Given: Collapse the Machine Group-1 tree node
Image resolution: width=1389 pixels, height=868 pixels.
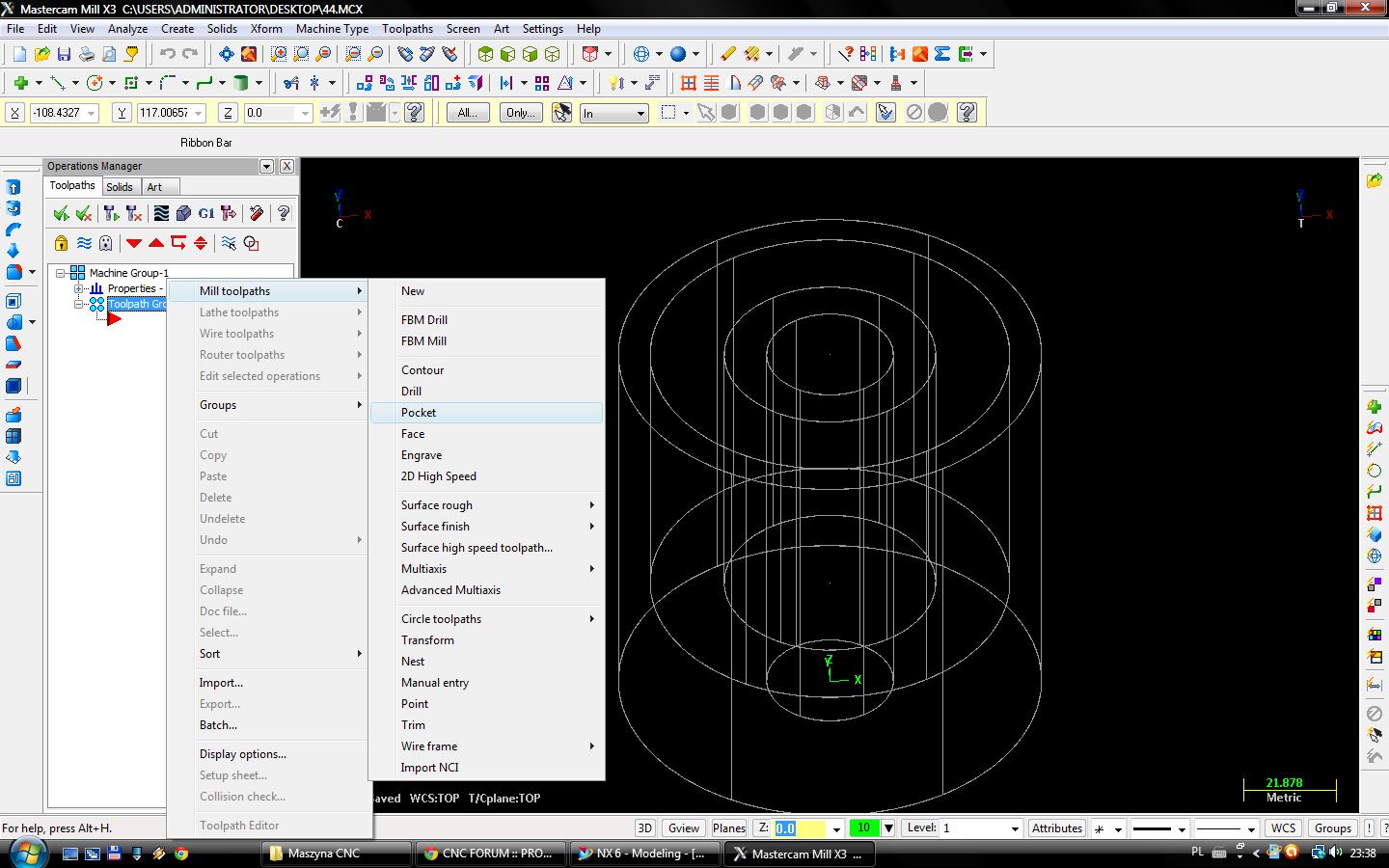Looking at the screenshot, I should coord(61,273).
